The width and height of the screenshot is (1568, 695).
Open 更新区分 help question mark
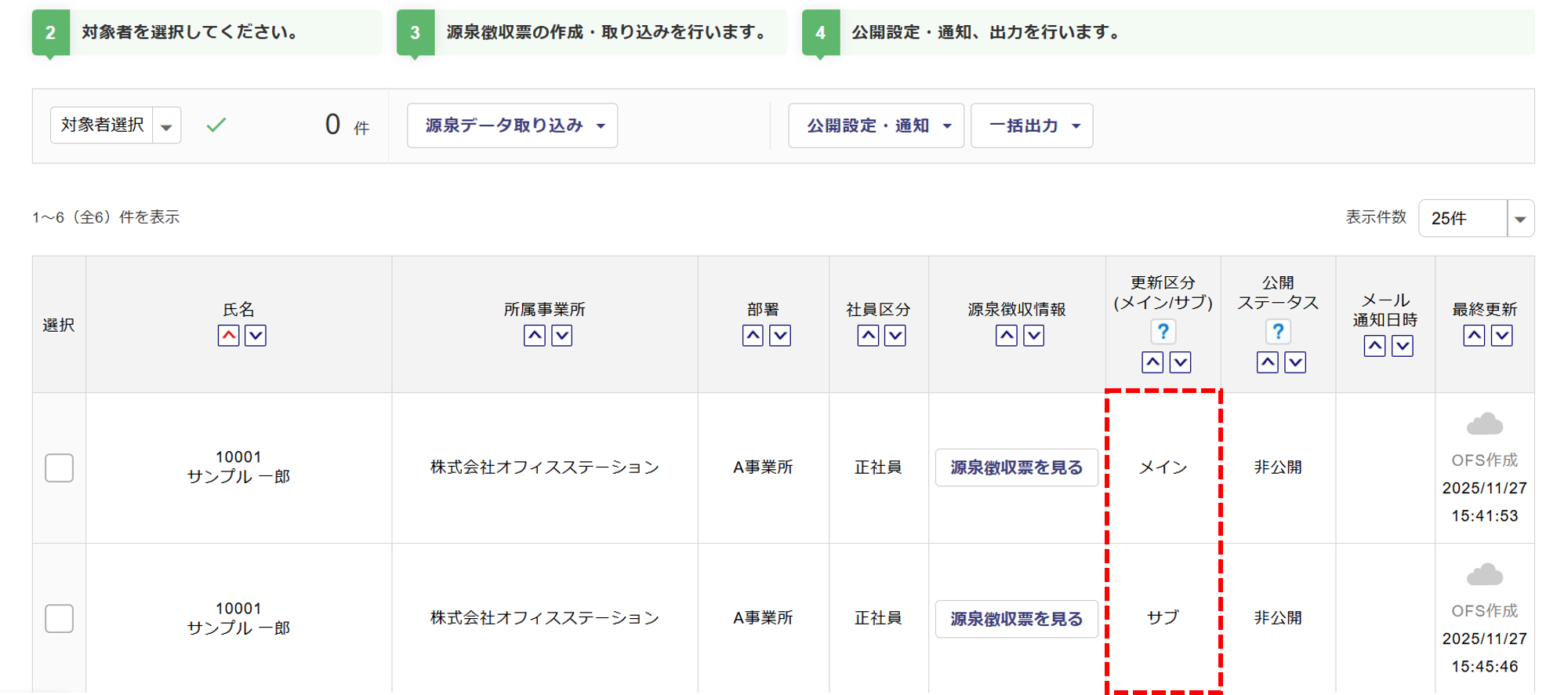point(1163,332)
